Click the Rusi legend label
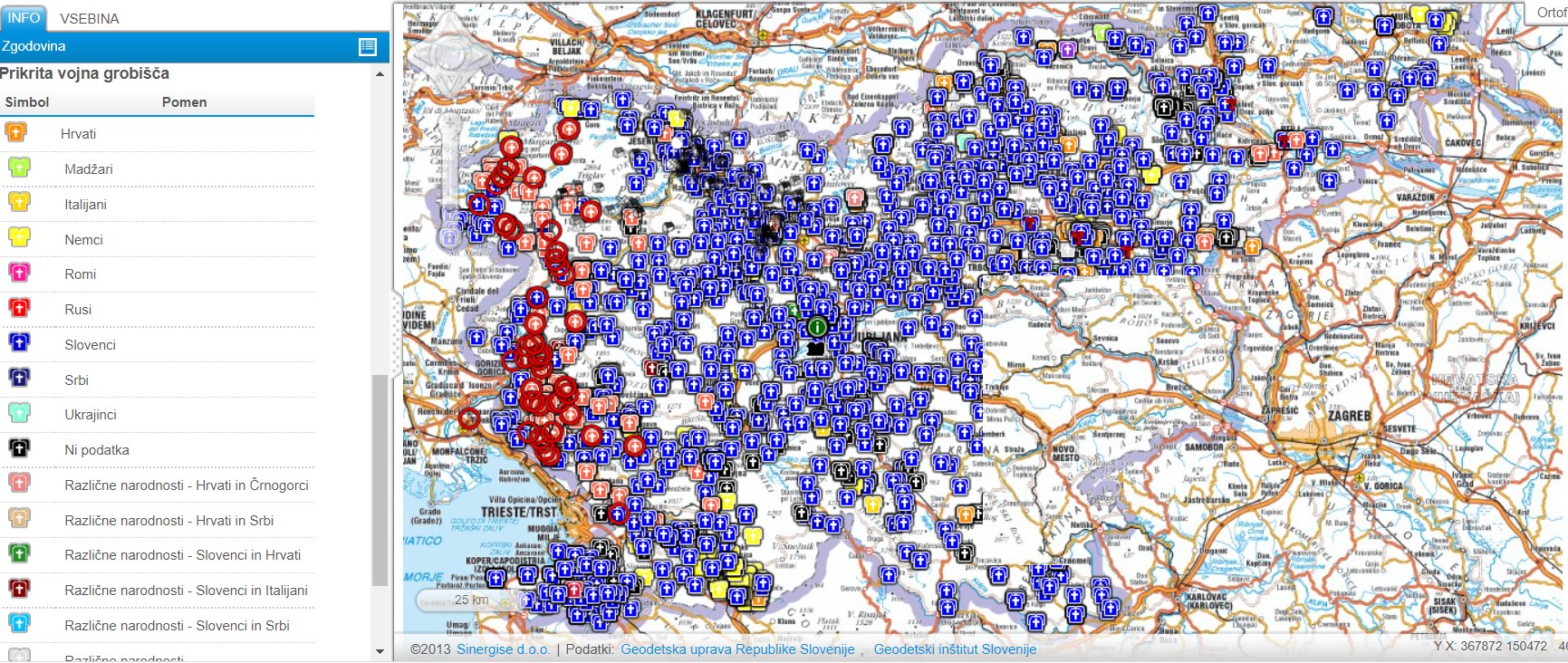 [78, 310]
